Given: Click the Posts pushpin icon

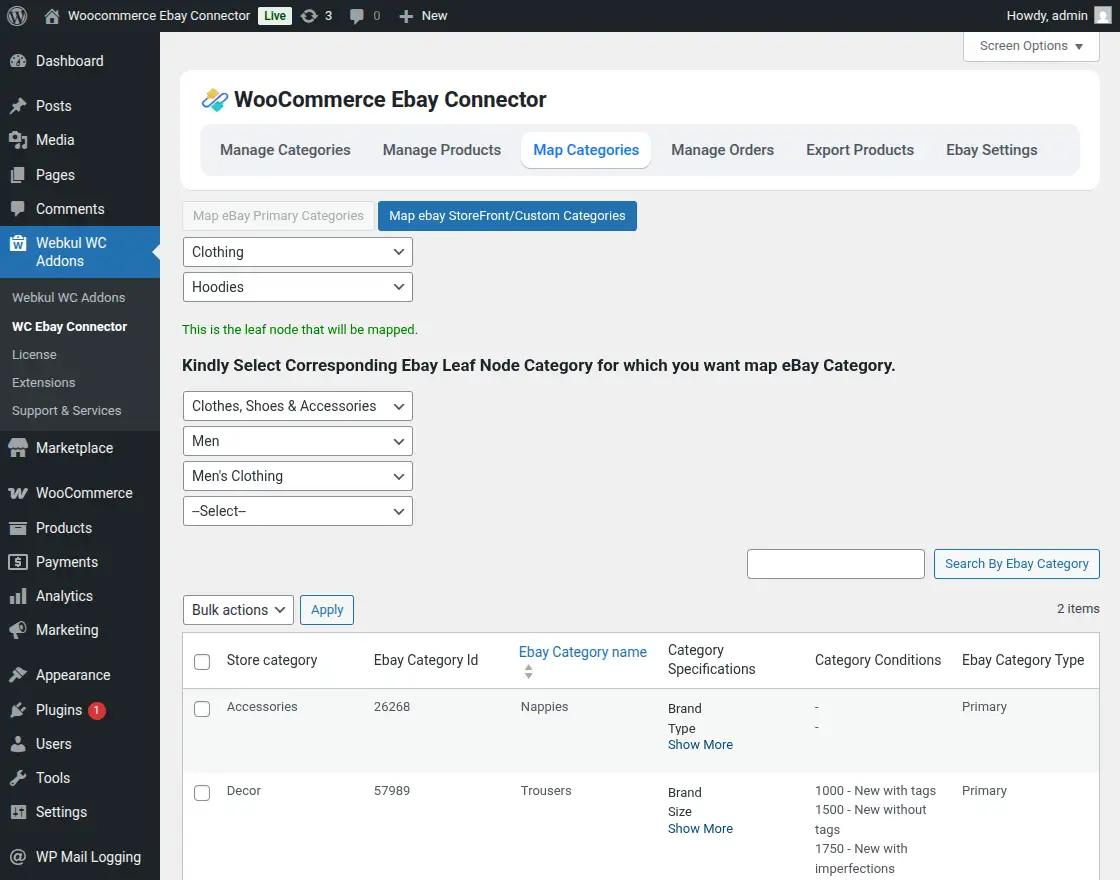Looking at the screenshot, I should (x=18, y=106).
